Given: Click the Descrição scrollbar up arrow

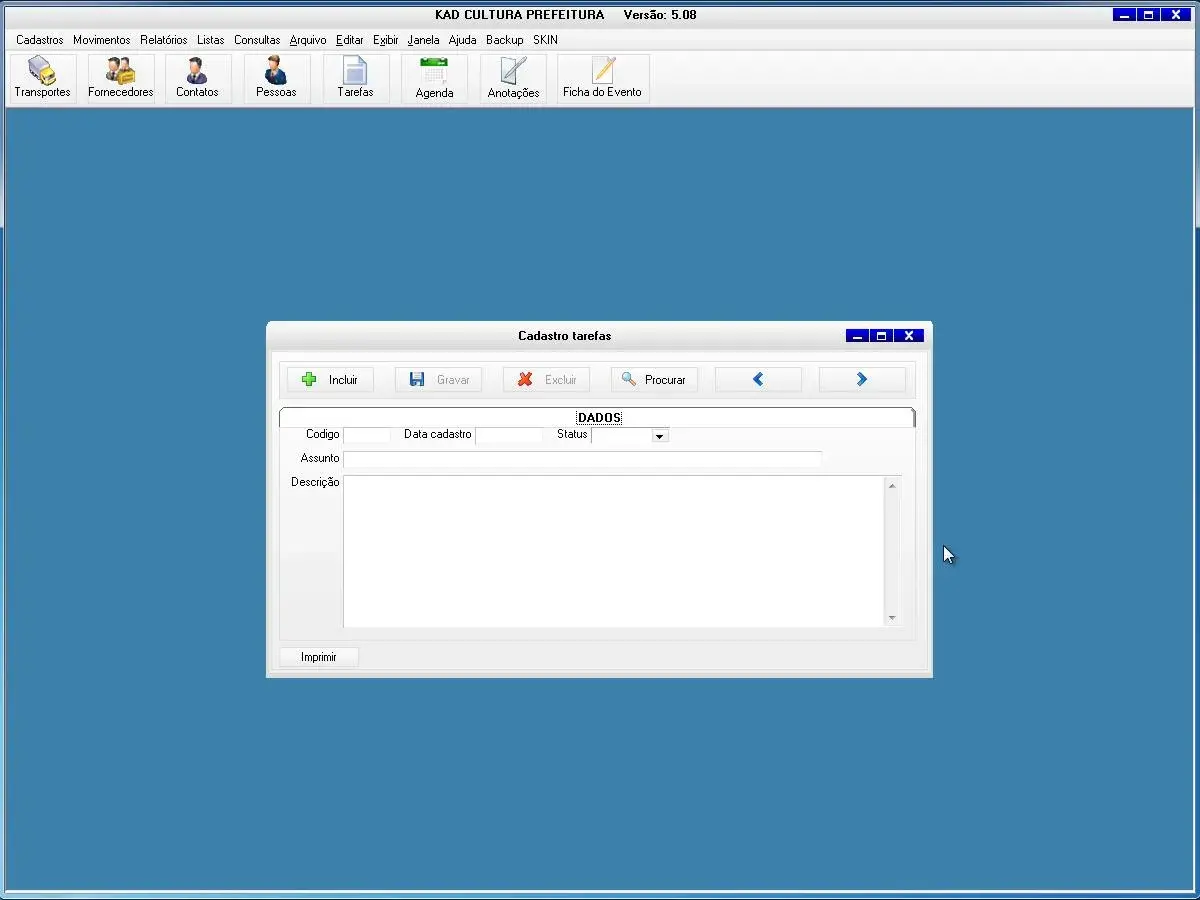Looking at the screenshot, I should click(x=892, y=485).
